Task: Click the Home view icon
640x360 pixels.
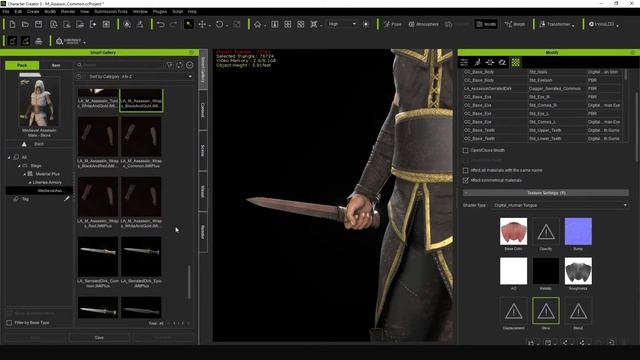Action: coord(258,24)
